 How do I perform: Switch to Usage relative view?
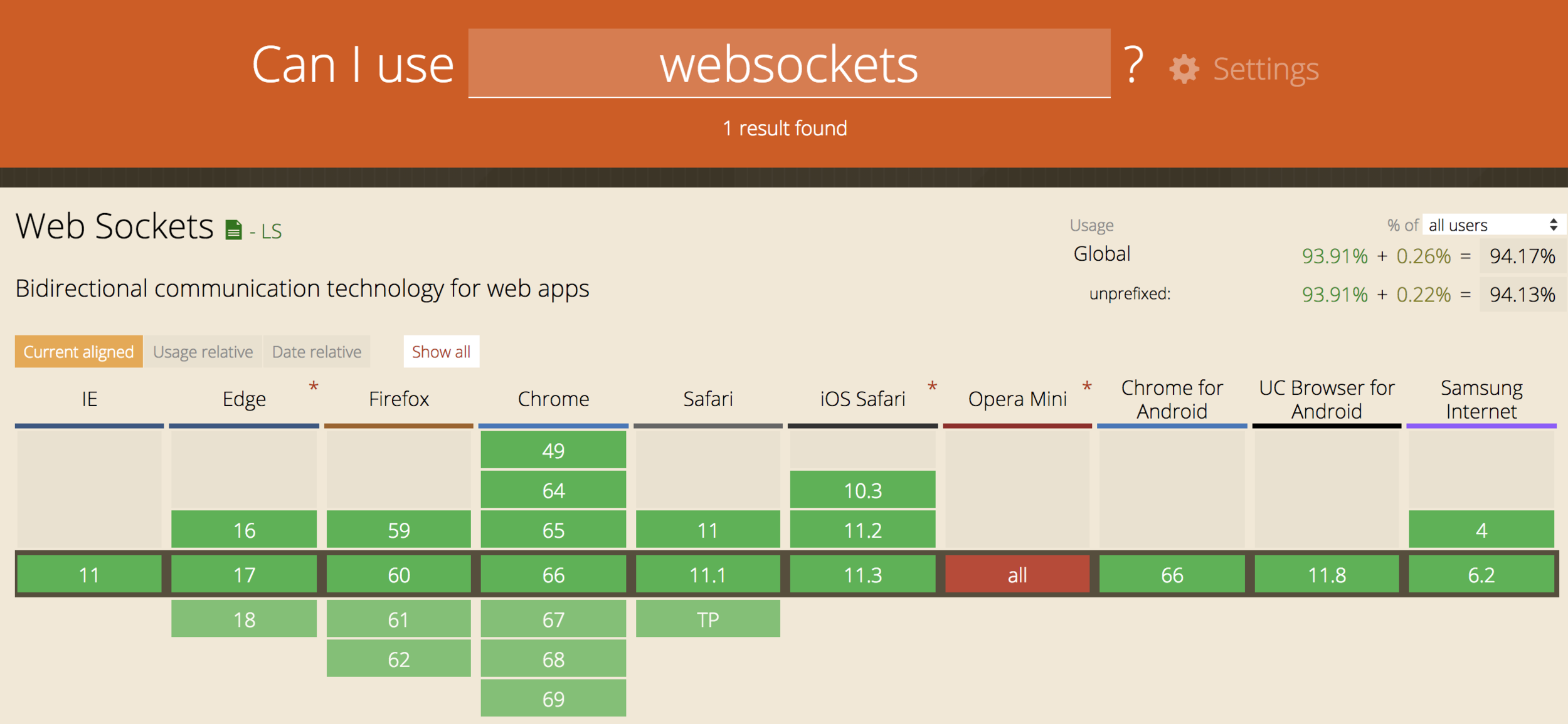coord(203,352)
